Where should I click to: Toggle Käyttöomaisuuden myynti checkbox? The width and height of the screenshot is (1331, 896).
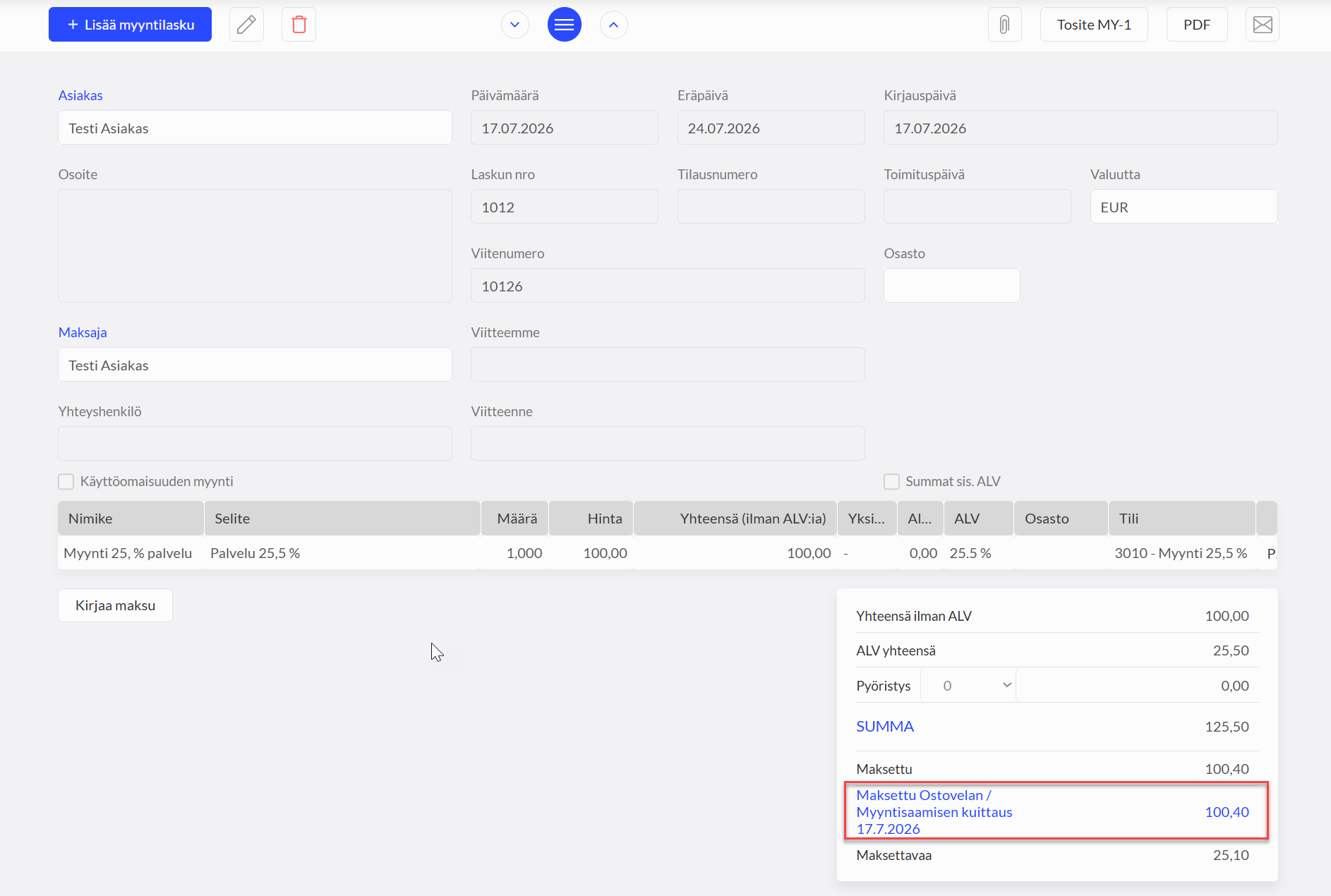[66, 482]
